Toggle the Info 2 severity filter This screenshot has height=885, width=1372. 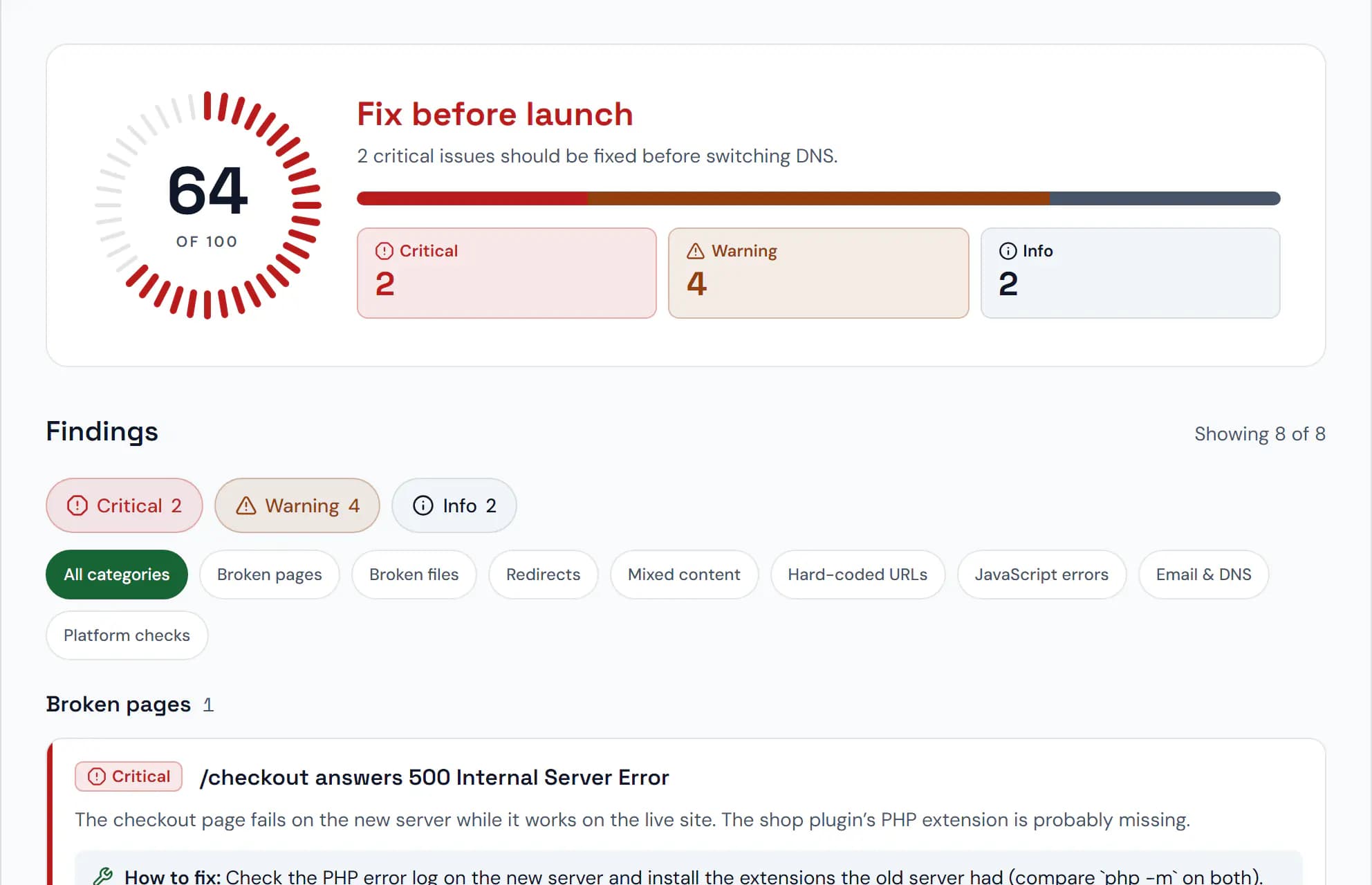coord(454,505)
